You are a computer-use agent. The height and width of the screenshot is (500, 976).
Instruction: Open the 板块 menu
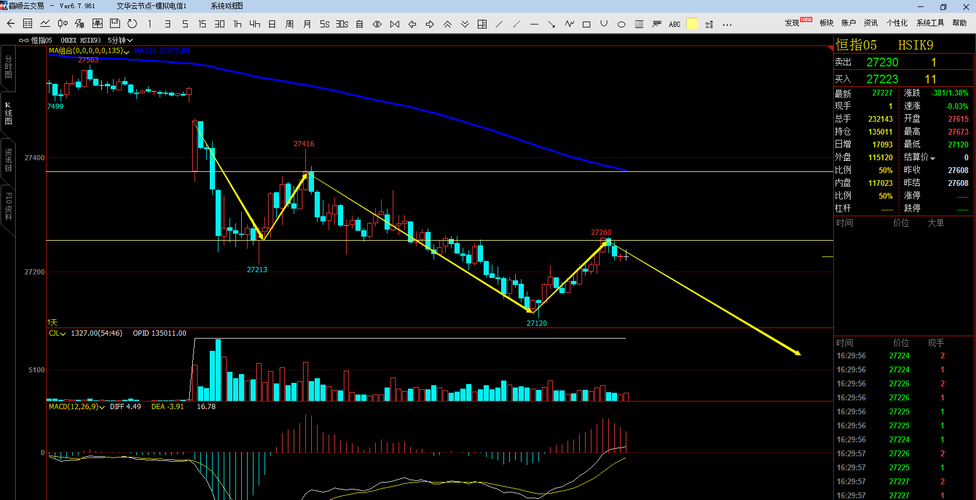click(x=826, y=23)
